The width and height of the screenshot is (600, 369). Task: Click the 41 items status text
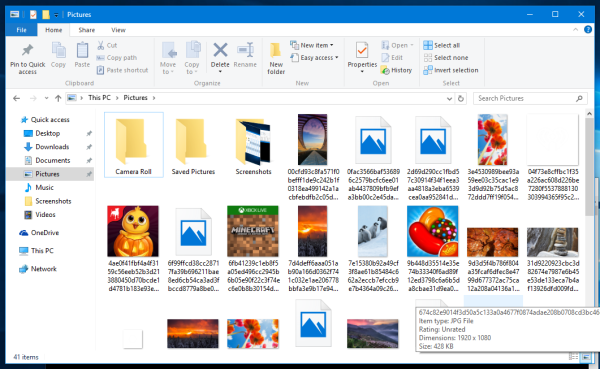[26, 357]
